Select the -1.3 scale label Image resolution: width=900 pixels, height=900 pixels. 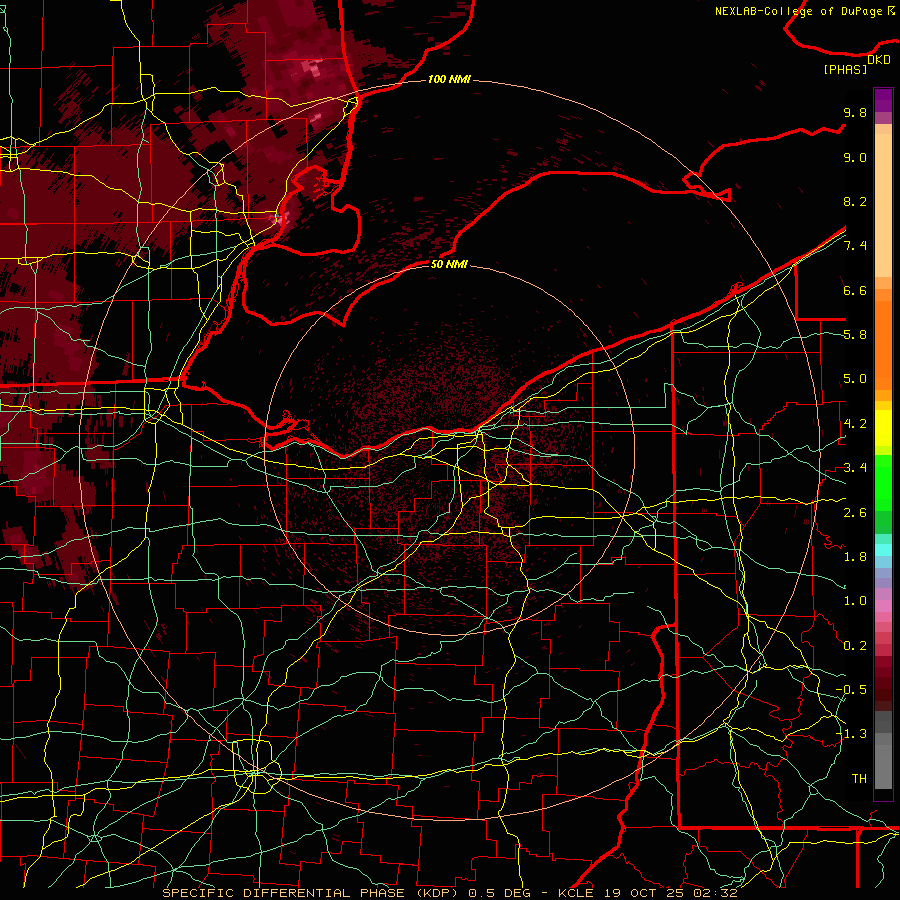(851, 734)
